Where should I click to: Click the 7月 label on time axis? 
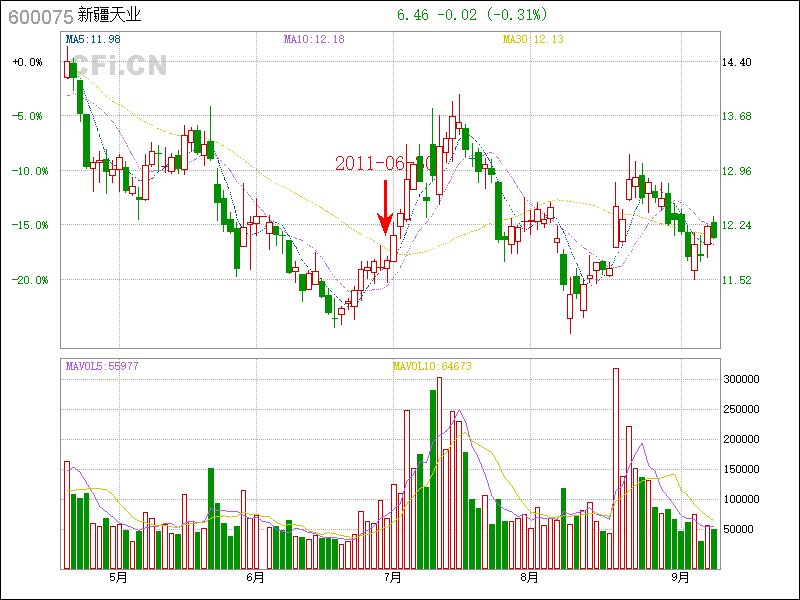pyautogui.click(x=393, y=577)
